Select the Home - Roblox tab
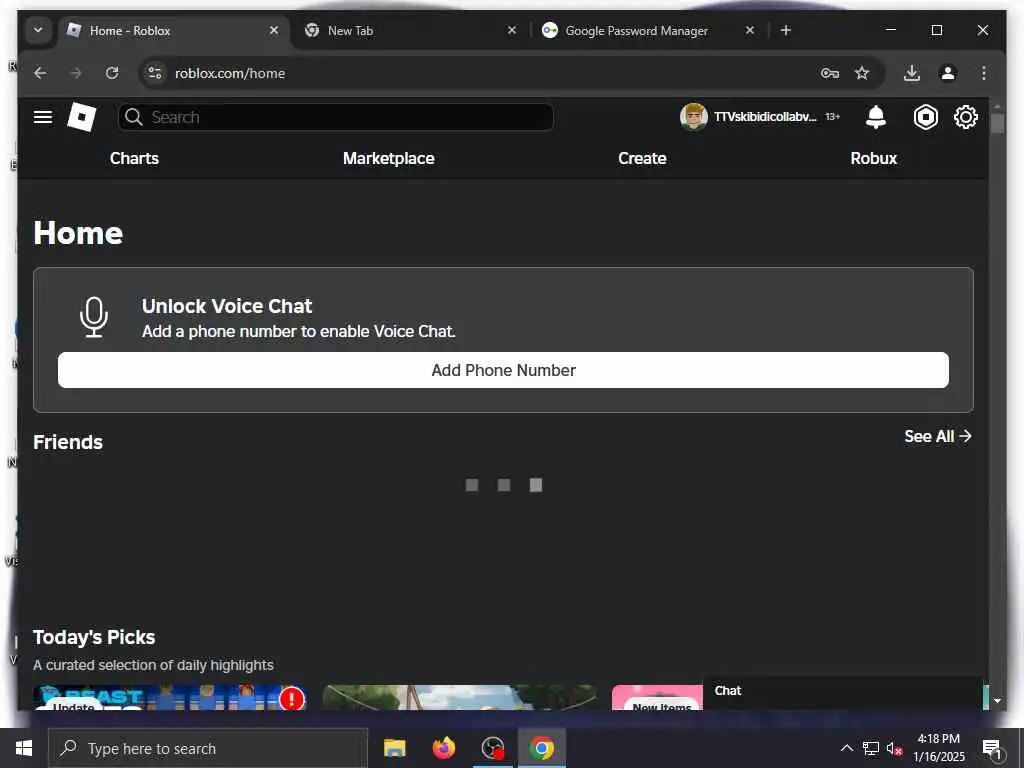Viewport: 1024px width, 768px height. pos(173,30)
